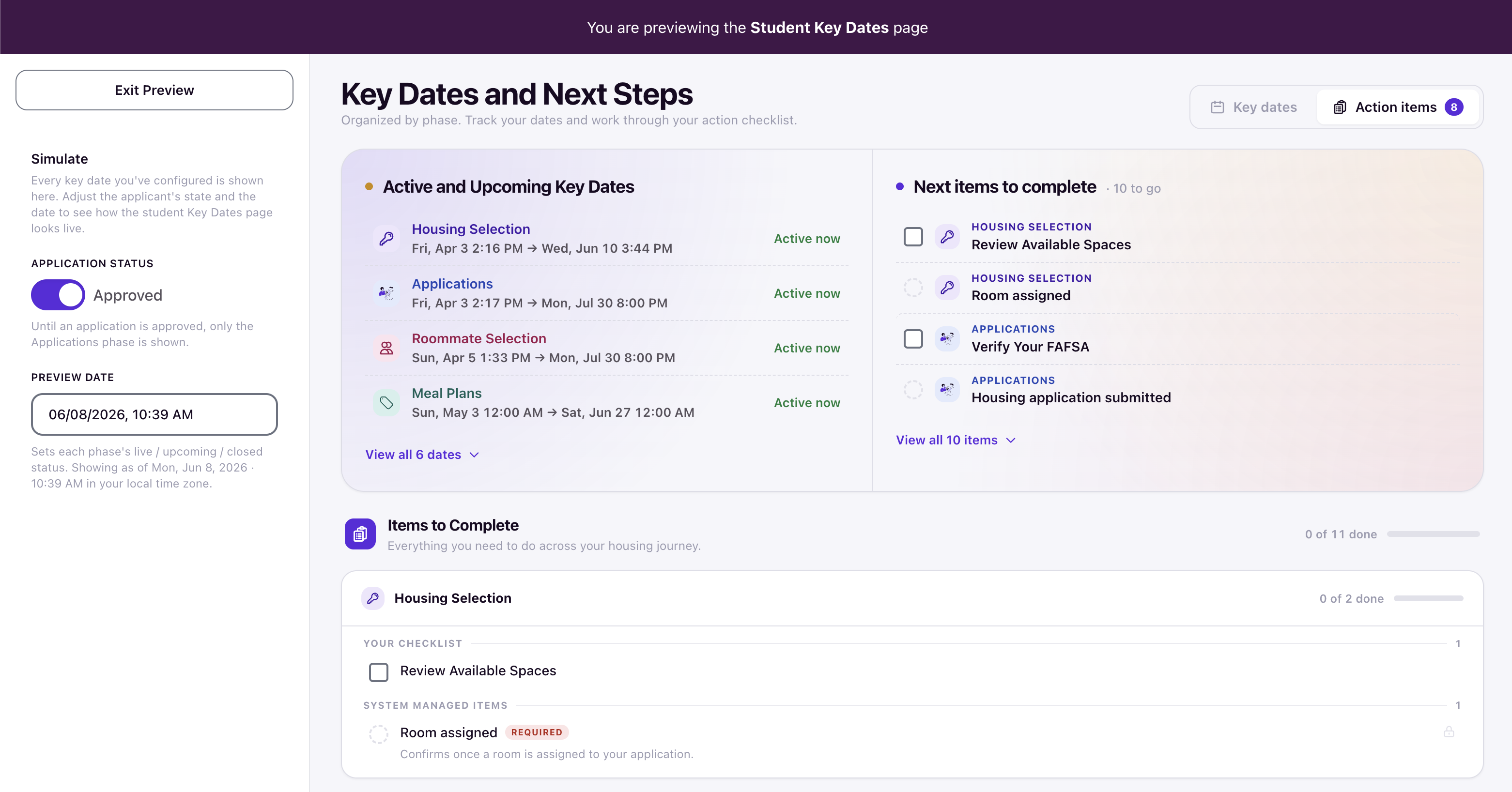Open the Roommate Selection key date link
This screenshot has width=1512, height=792.
click(479, 338)
